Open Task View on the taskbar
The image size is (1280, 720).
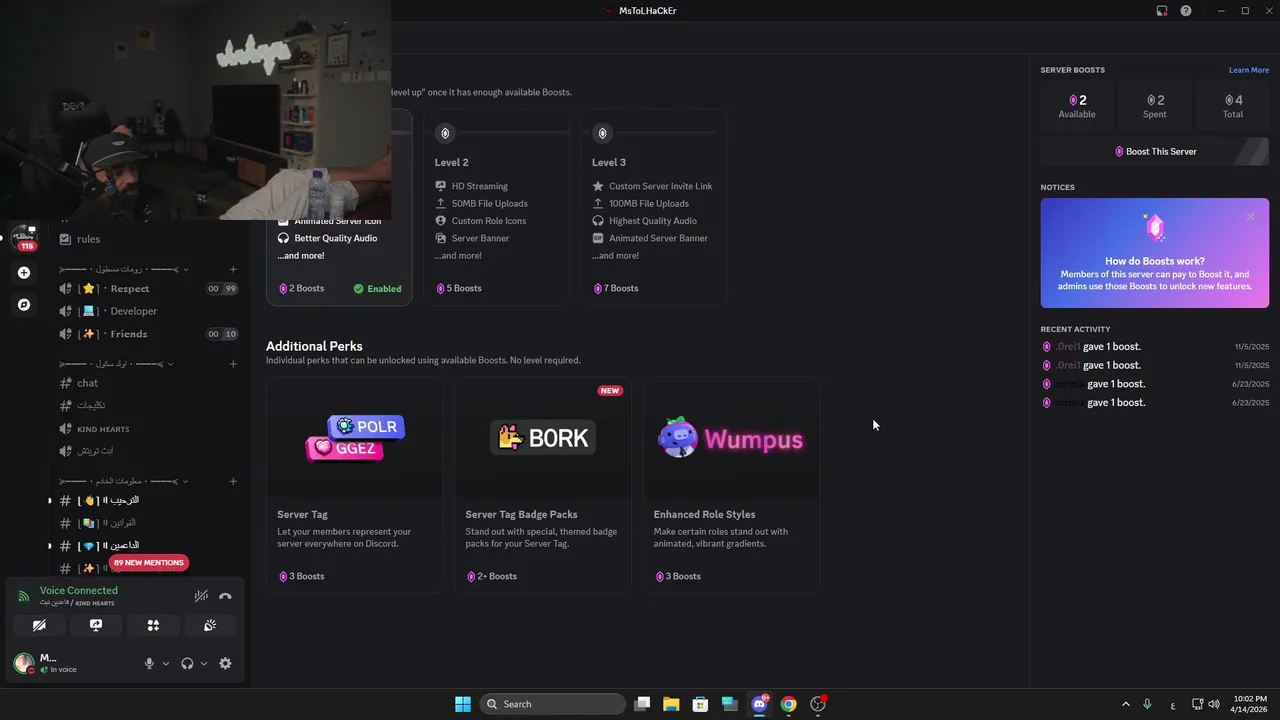(x=642, y=704)
